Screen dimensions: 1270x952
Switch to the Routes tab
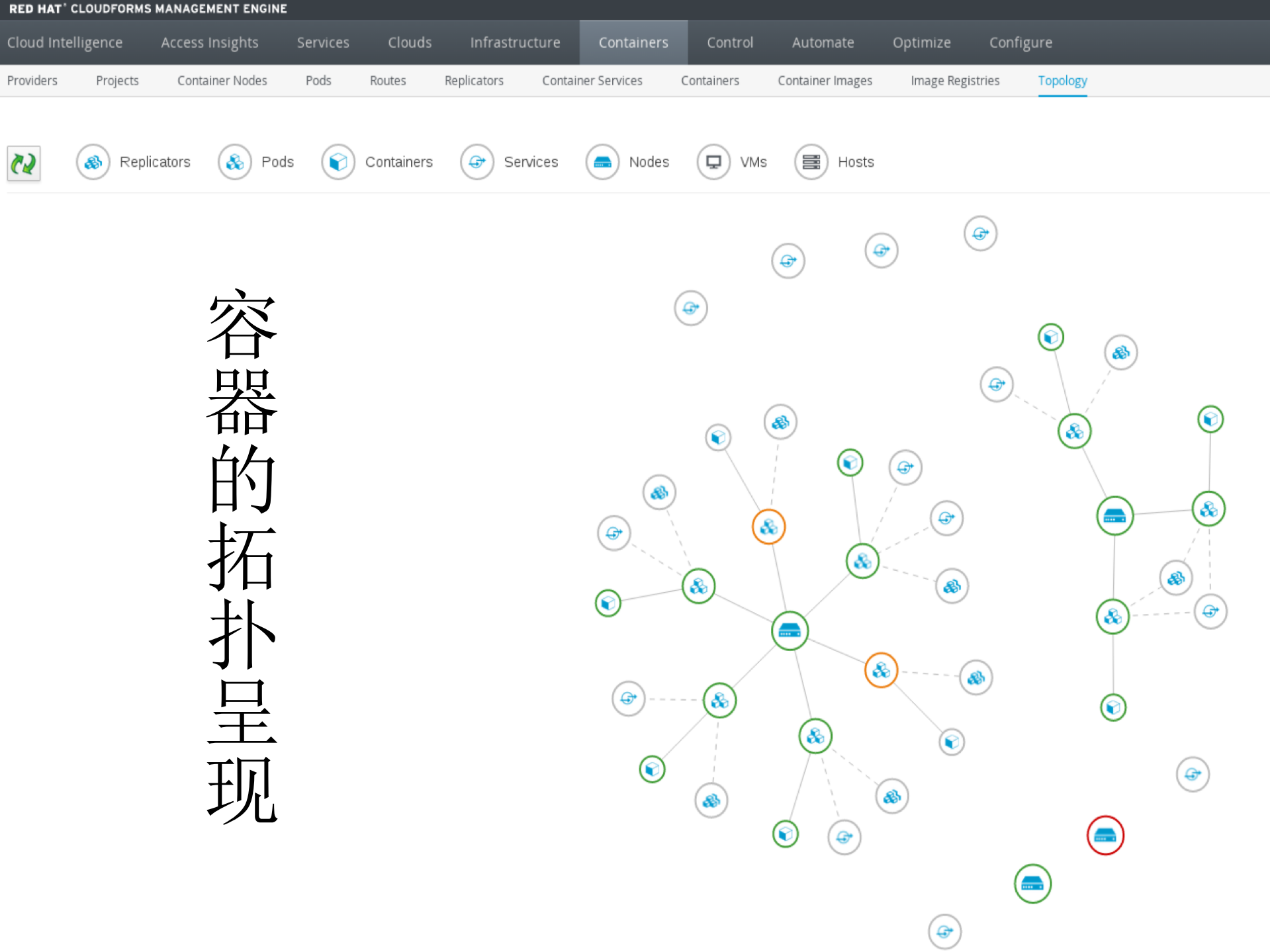click(x=387, y=80)
